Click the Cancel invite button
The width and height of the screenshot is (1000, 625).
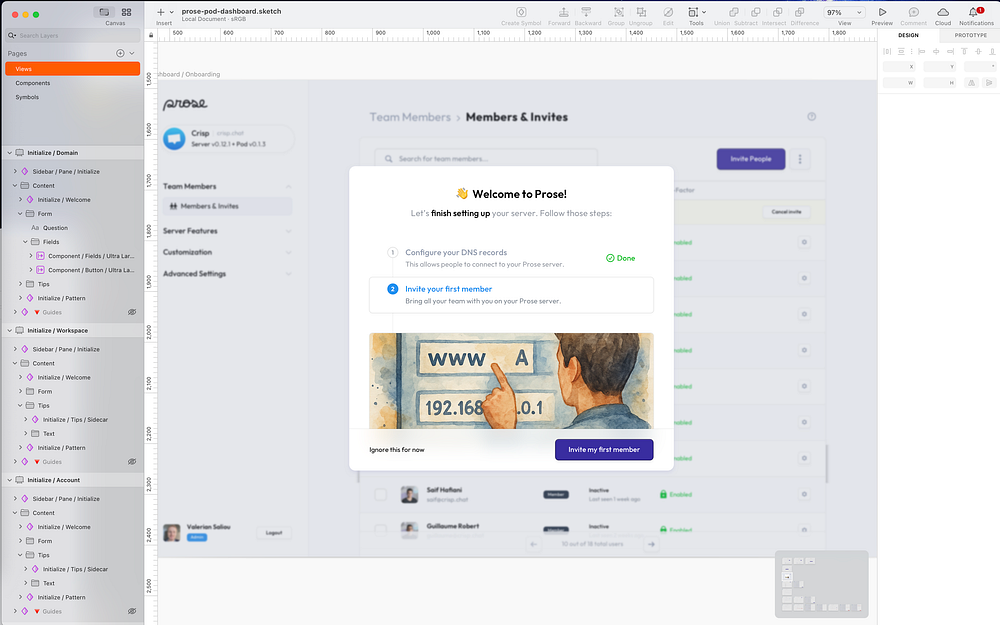pyautogui.click(x=786, y=212)
